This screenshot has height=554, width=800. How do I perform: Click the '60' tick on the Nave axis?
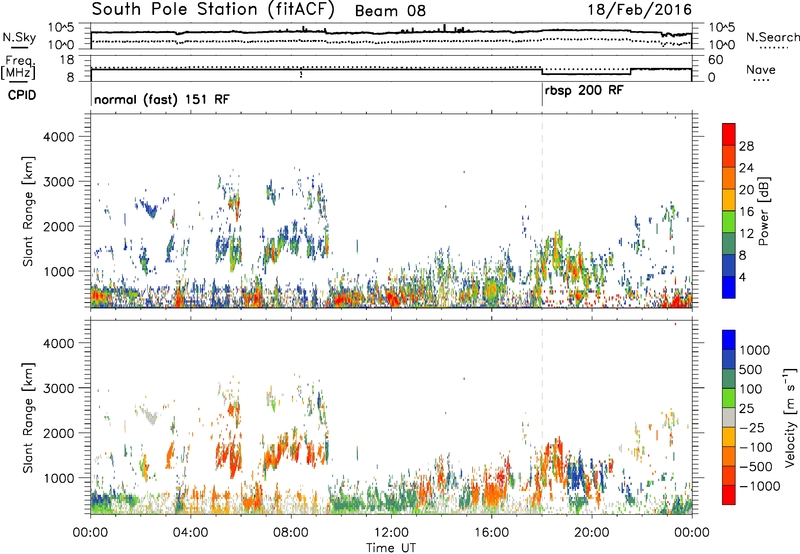[x=716, y=60]
